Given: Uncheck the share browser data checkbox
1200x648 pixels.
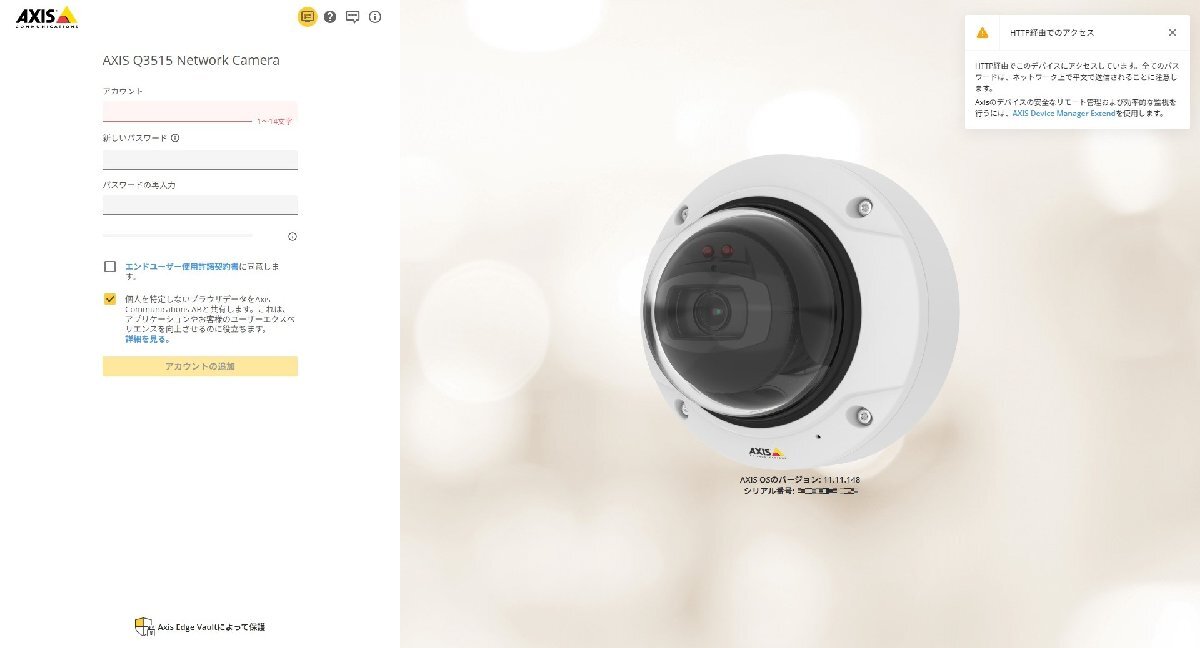Looking at the screenshot, I should pyautogui.click(x=109, y=298).
